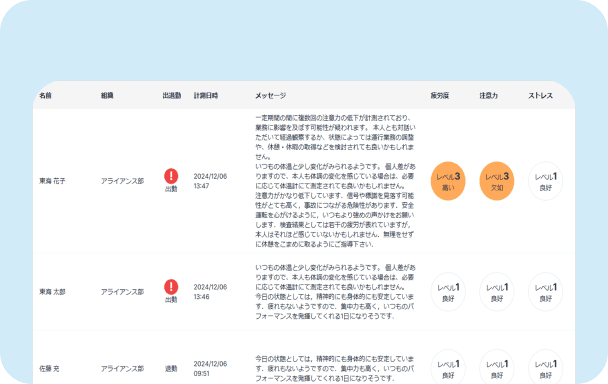Click 東海 花子's orange attention レベル3 欠如 badge

coord(497,181)
